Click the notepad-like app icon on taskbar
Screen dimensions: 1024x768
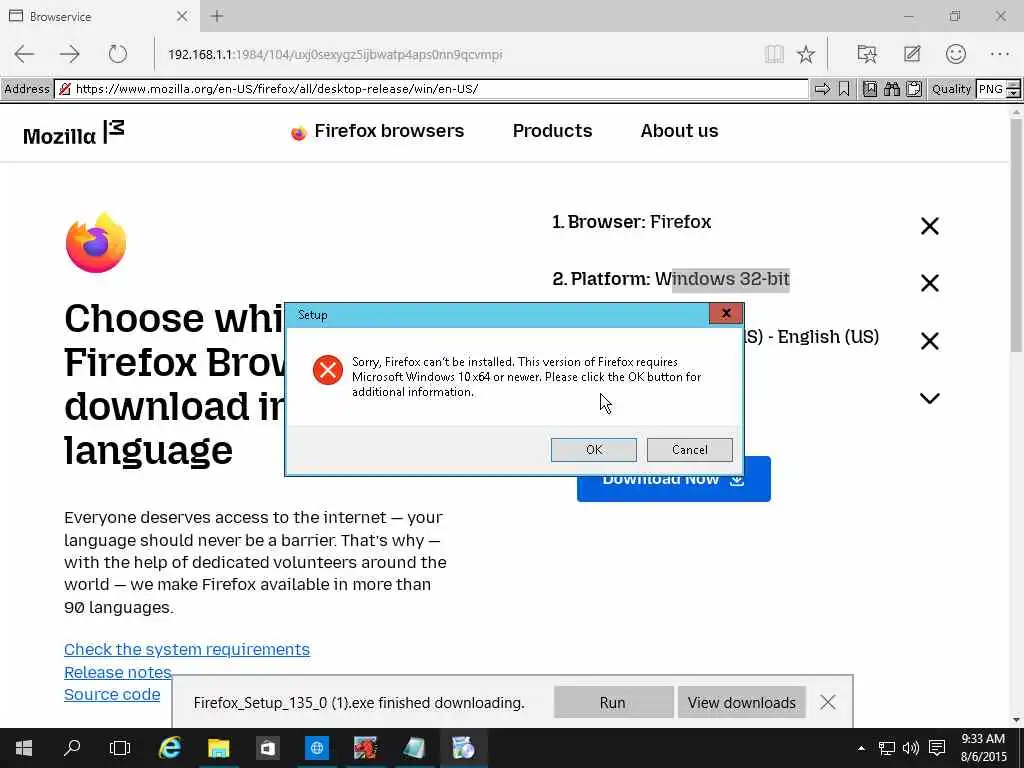(x=414, y=748)
